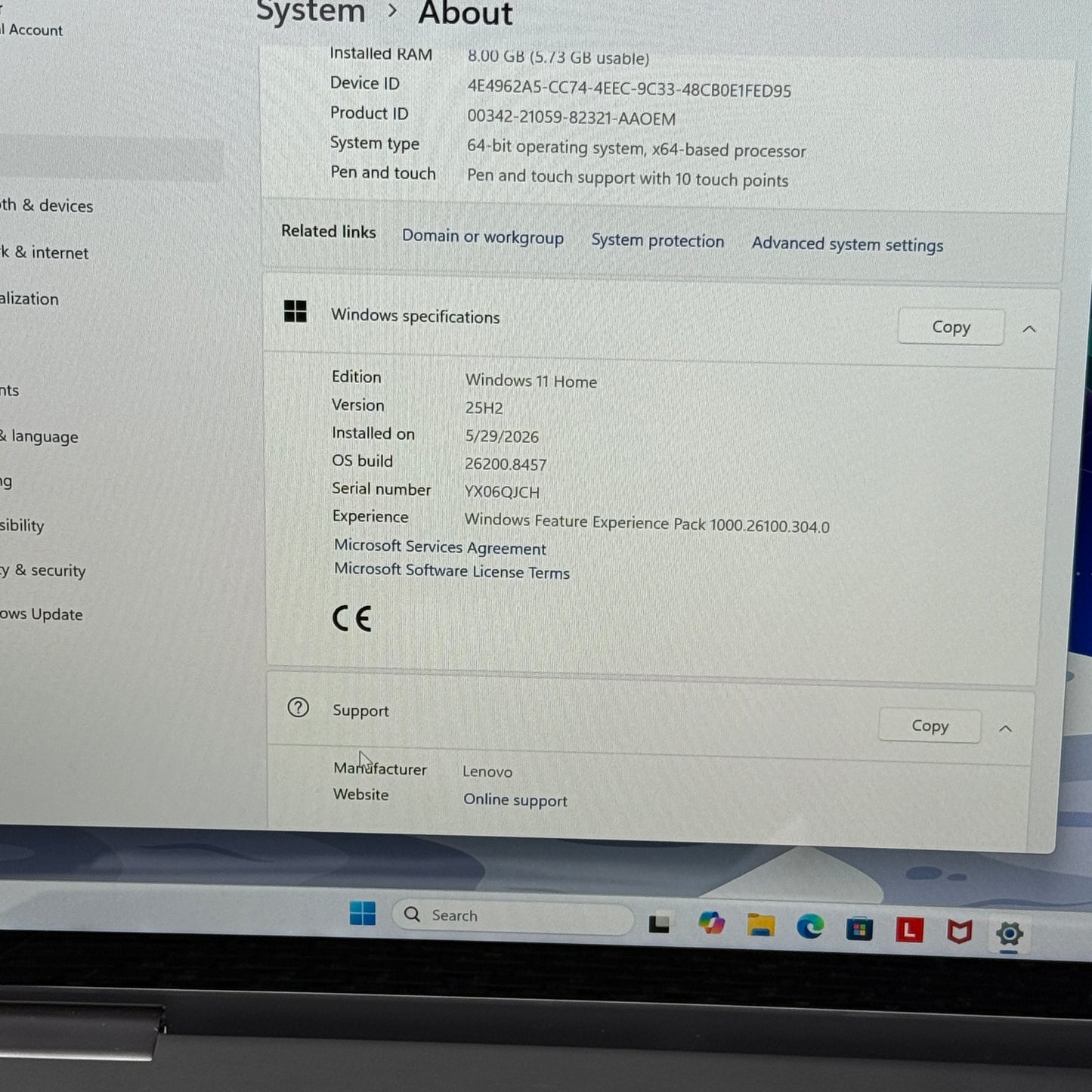Select the Product ID value 00342-21059-82321-AAOEM

pos(571,117)
